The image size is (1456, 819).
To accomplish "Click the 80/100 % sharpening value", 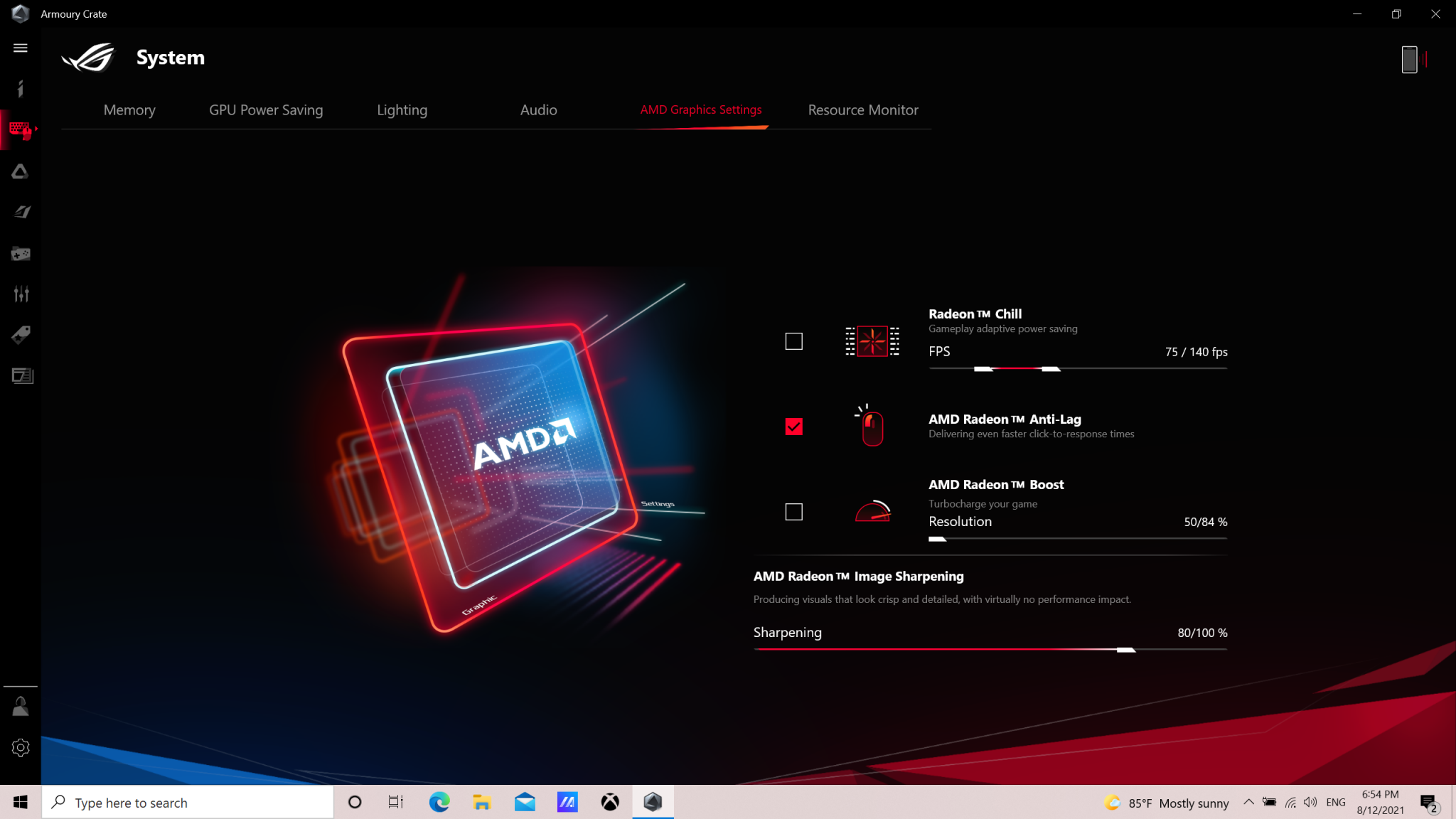I will click(1202, 633).
